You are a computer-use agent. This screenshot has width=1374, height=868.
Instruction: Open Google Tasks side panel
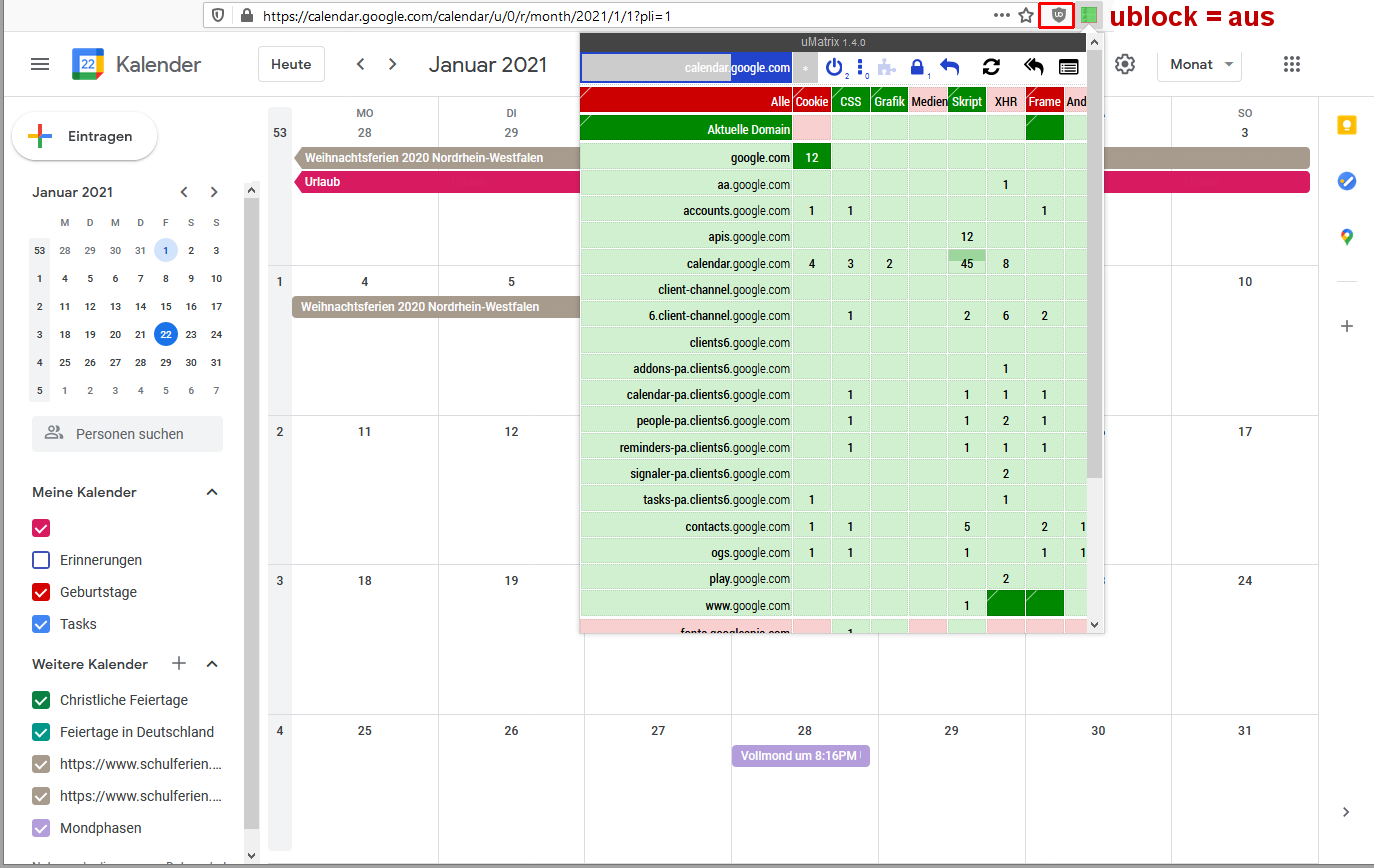point(1347,181)
